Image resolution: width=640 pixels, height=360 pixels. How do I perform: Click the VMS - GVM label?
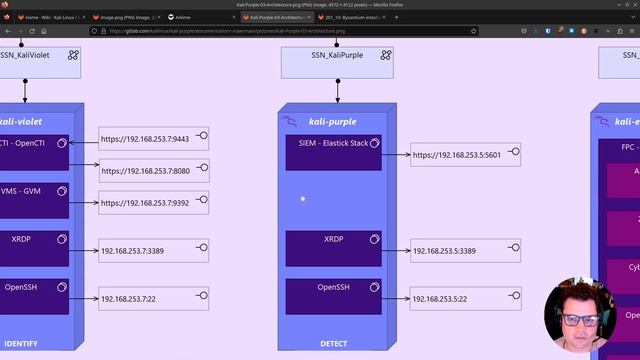tap(21, 191)
